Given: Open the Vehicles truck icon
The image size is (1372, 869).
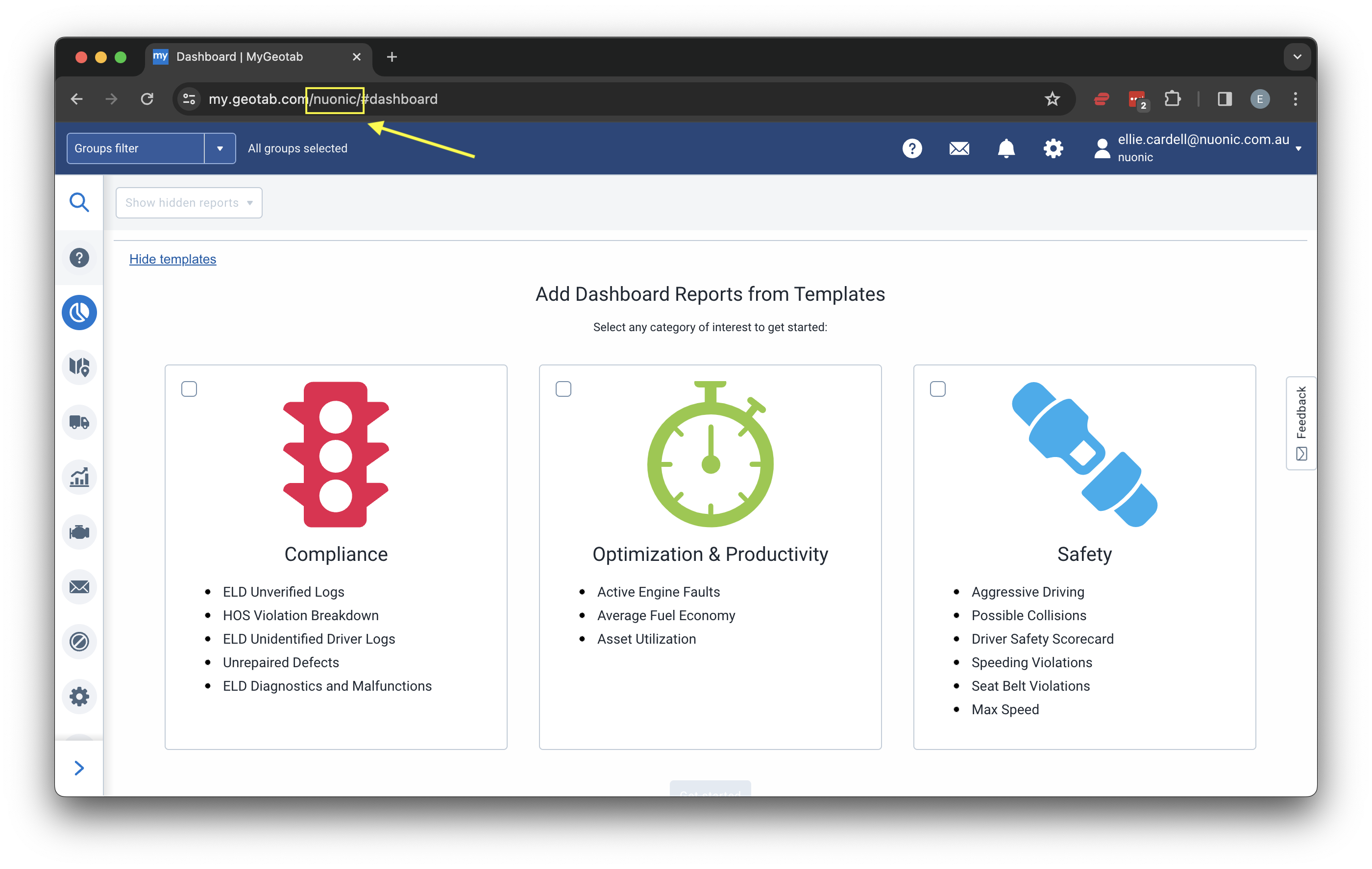Looking at the screenshot, I should pos(79,422).
